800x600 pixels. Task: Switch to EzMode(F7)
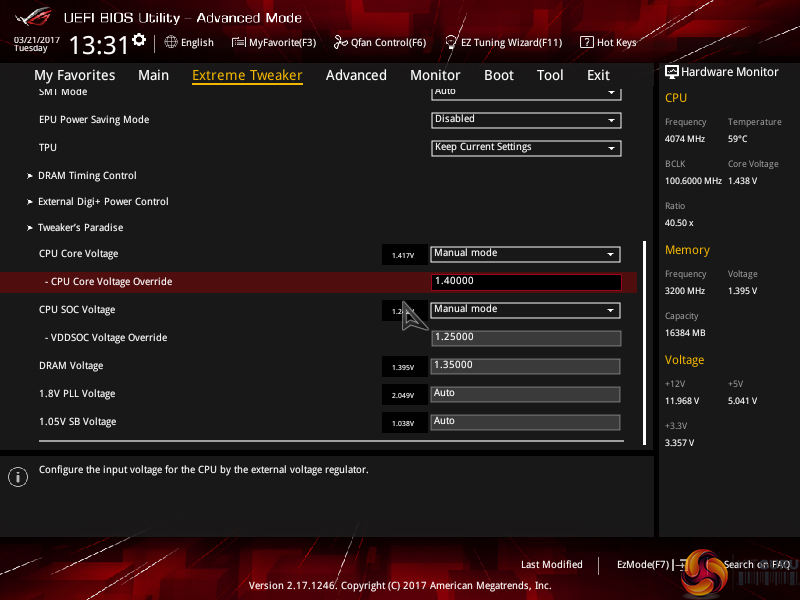[x=643, y=565]
